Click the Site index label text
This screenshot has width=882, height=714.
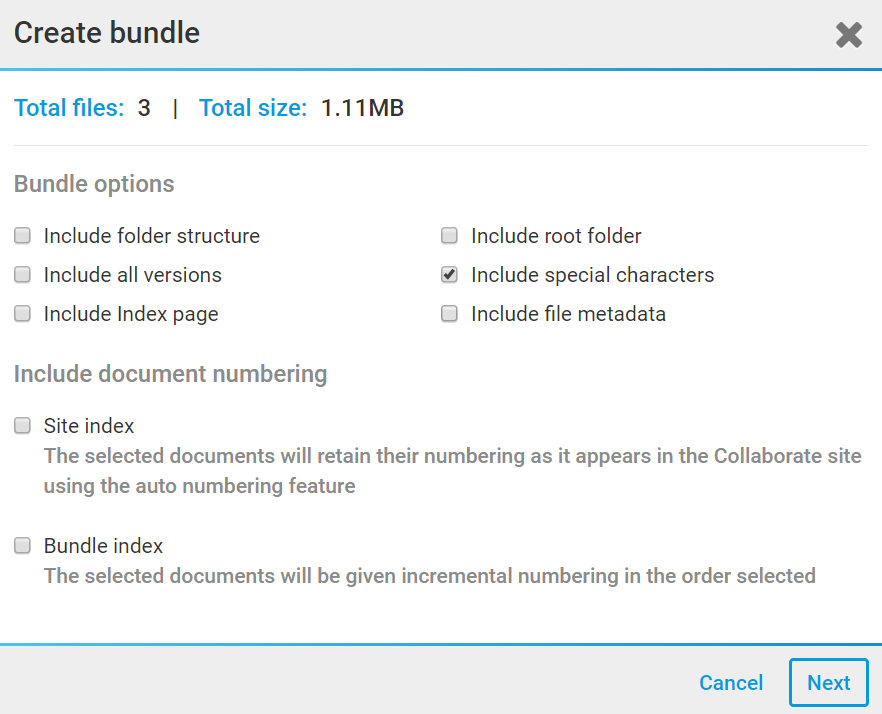point(89,426)
